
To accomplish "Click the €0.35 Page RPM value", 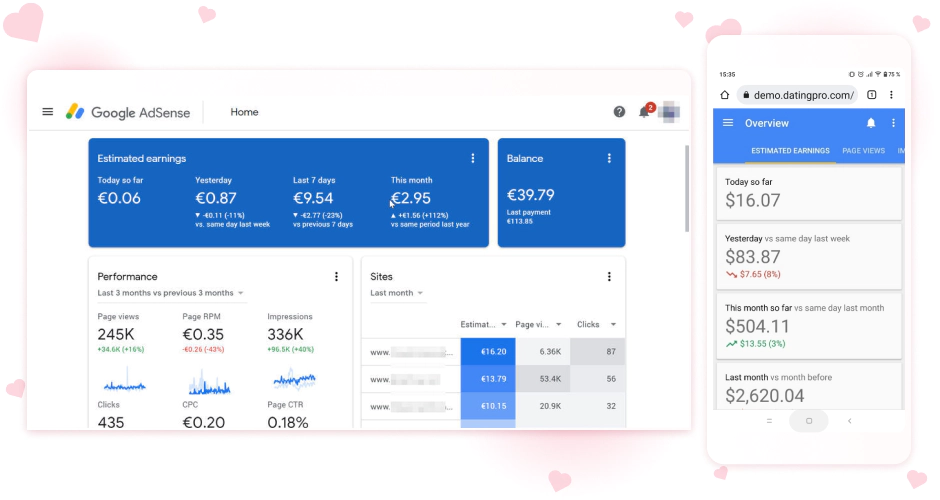I will [x=203, y=334].
